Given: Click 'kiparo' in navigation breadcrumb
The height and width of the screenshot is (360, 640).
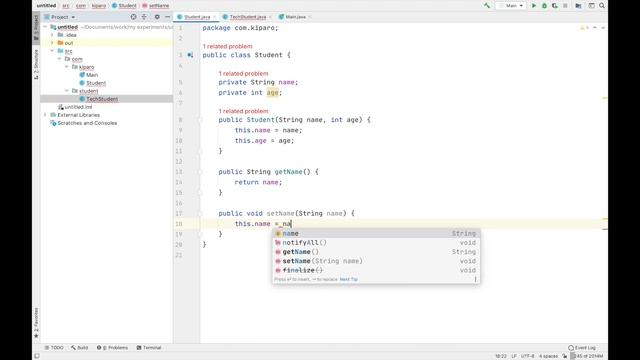Looking at the screenshot, I should click(99, 6).
